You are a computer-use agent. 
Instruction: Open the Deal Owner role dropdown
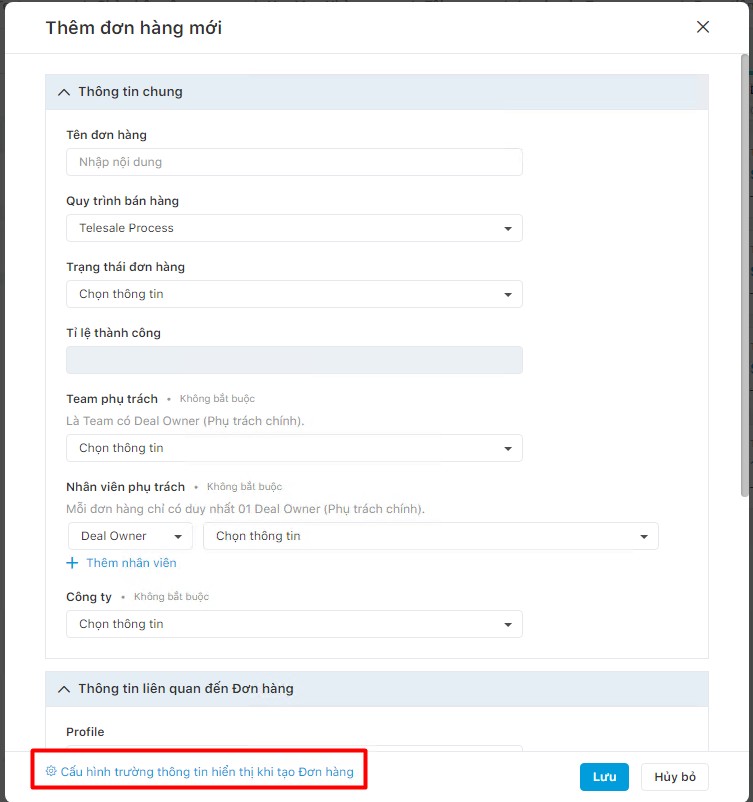tap(130, 536)
